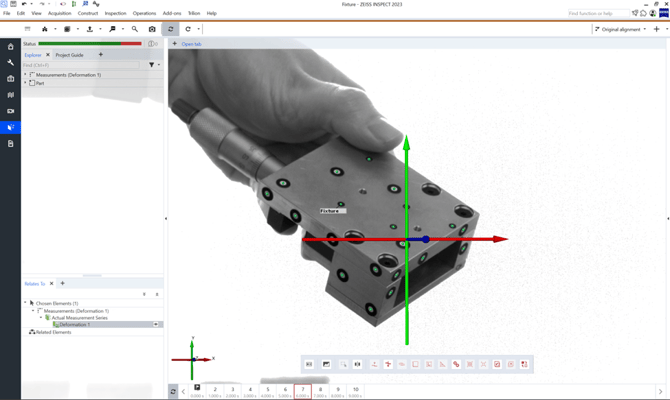Click the magnifier search icon in toolbar
The image size is (670, 400).
pyautogui.click(x=135, y=29)
